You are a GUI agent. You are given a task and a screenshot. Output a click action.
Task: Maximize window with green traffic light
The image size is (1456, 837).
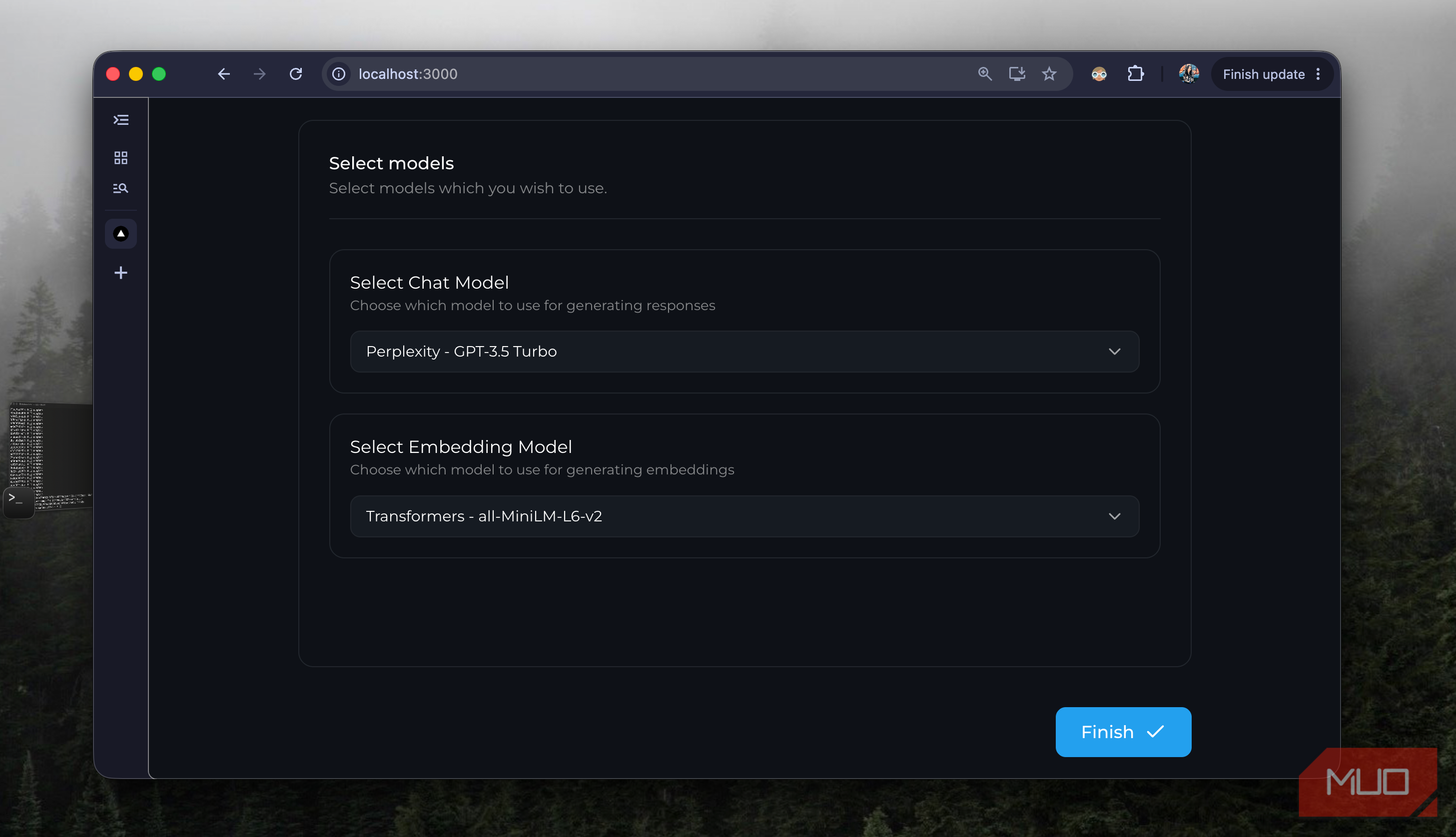coord(159,73)
